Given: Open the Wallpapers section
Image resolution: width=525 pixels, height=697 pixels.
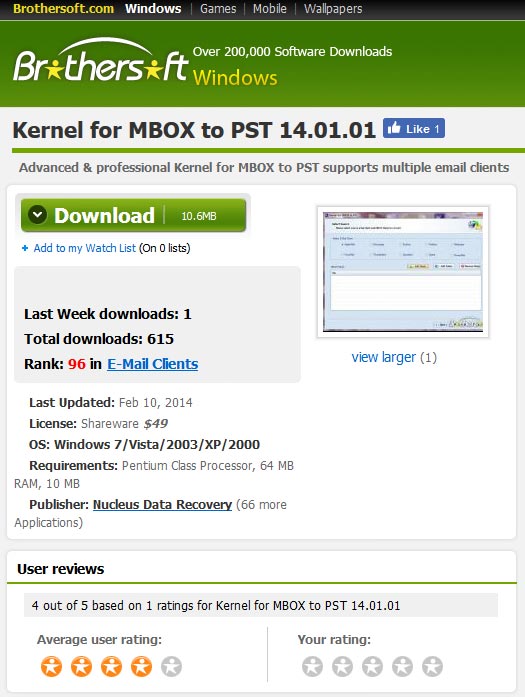Looking at the screenshot, I should 333,8.
